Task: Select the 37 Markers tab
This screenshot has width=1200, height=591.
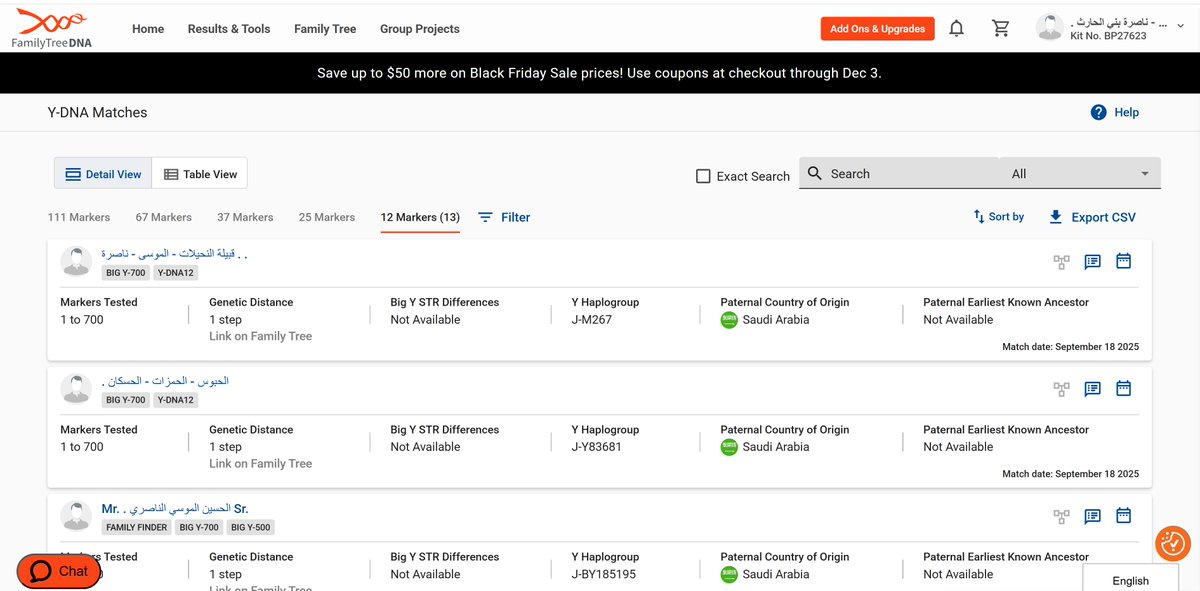Action: pyautogui.click(x=245, y=217)
